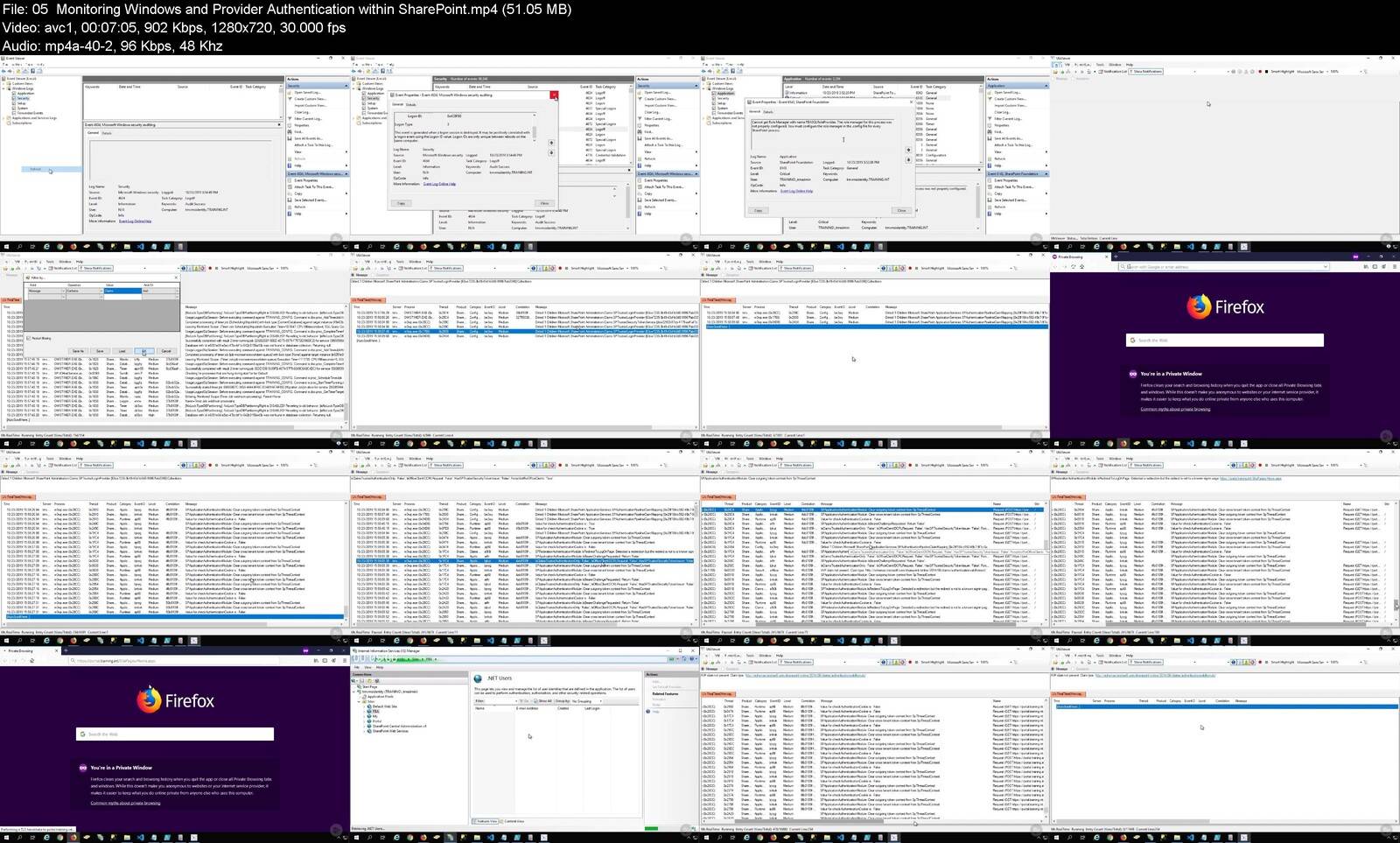
Task: Close the security auditing Event Properties dialog via red X
Action: [x=553, y=95]
